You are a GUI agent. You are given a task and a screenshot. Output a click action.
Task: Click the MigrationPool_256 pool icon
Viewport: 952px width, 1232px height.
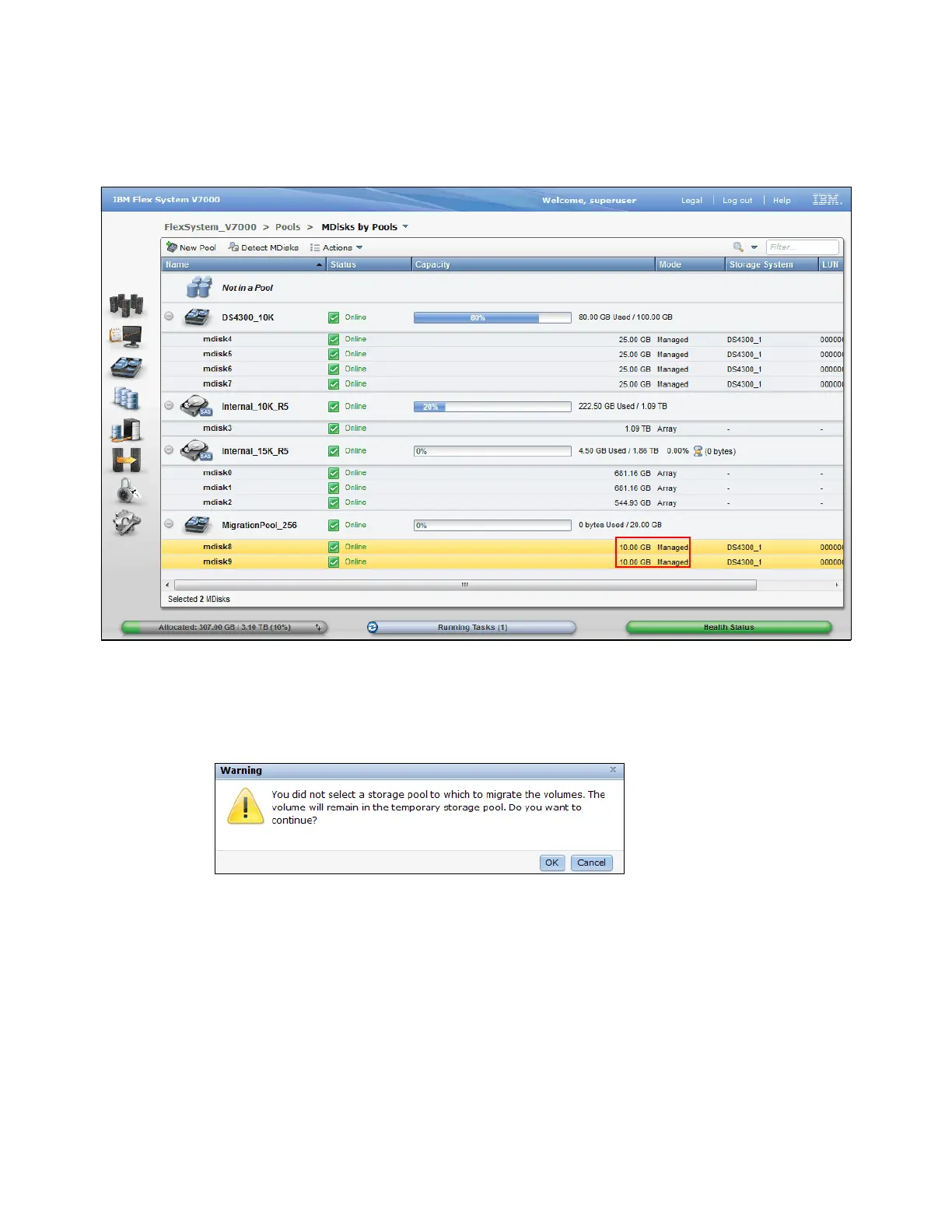click(x=198, y=525)
